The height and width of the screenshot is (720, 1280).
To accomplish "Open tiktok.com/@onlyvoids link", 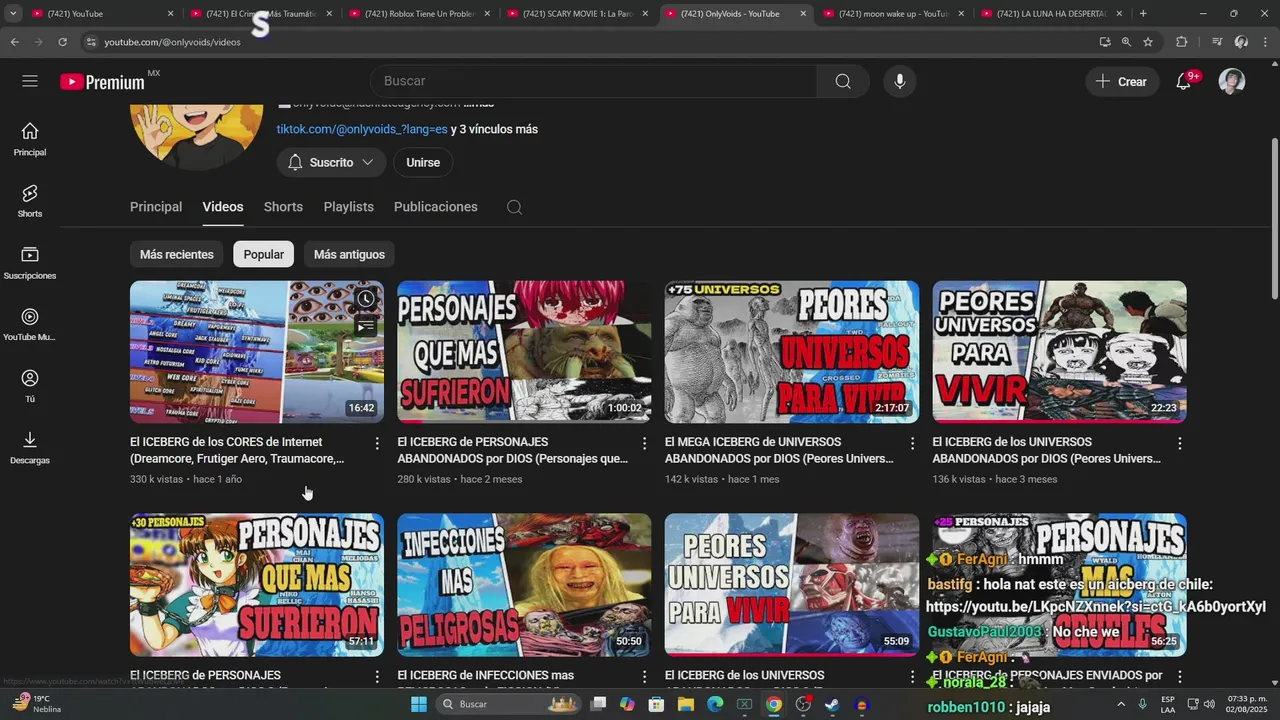I will point(362,129).
